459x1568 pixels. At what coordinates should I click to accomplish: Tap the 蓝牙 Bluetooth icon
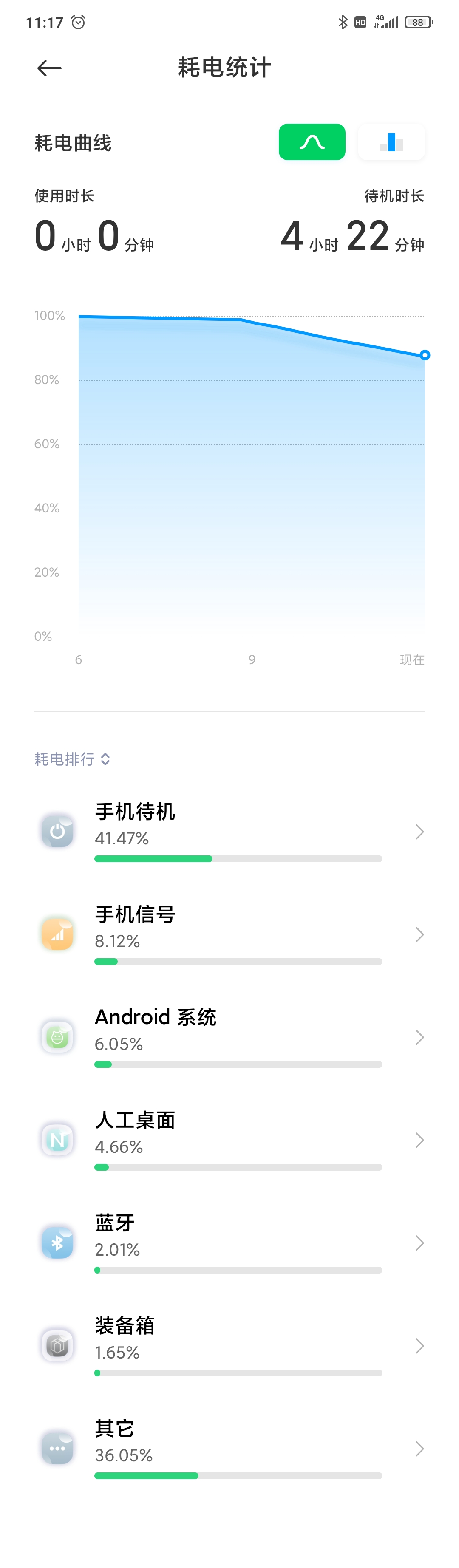pos(57,1243)
